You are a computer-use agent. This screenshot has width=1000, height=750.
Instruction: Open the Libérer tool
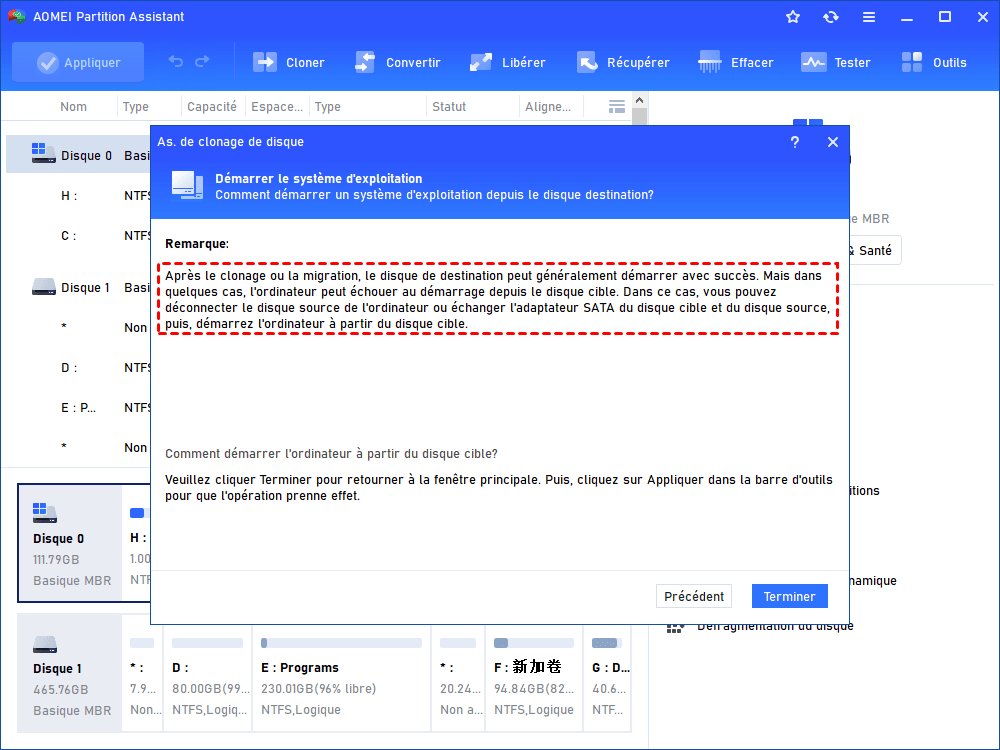tap(508, 62)
